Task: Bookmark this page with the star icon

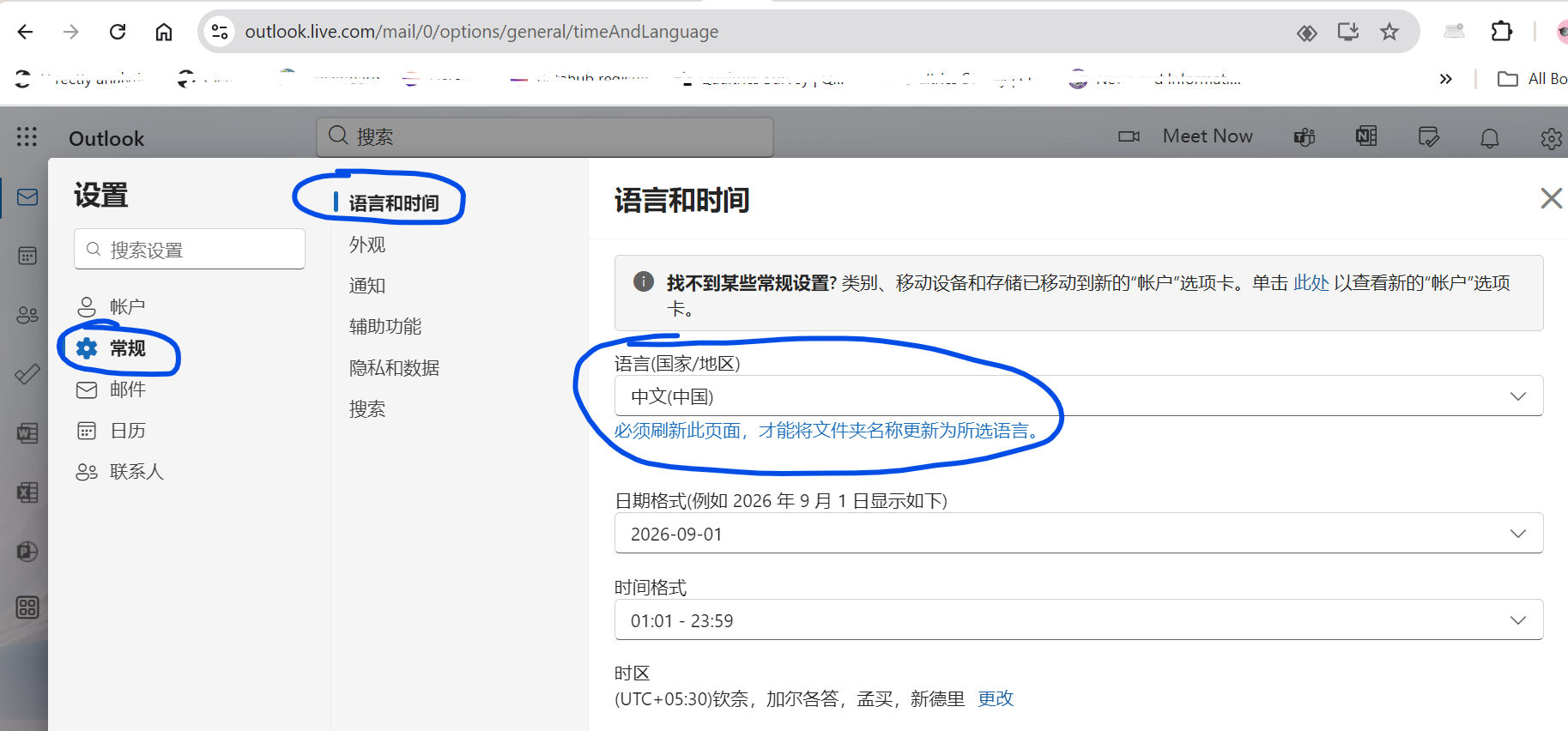Action: pyautogui.click(x=1389, y=32)
